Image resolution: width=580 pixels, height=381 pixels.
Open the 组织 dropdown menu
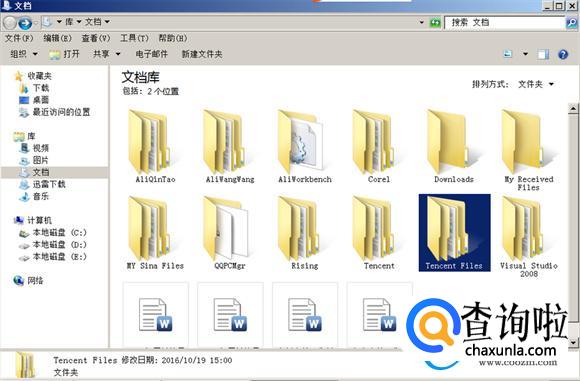coord(24,54)
